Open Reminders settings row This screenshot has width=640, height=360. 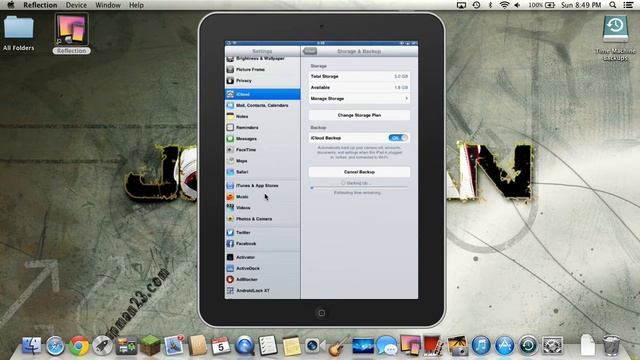click(262, 127)
